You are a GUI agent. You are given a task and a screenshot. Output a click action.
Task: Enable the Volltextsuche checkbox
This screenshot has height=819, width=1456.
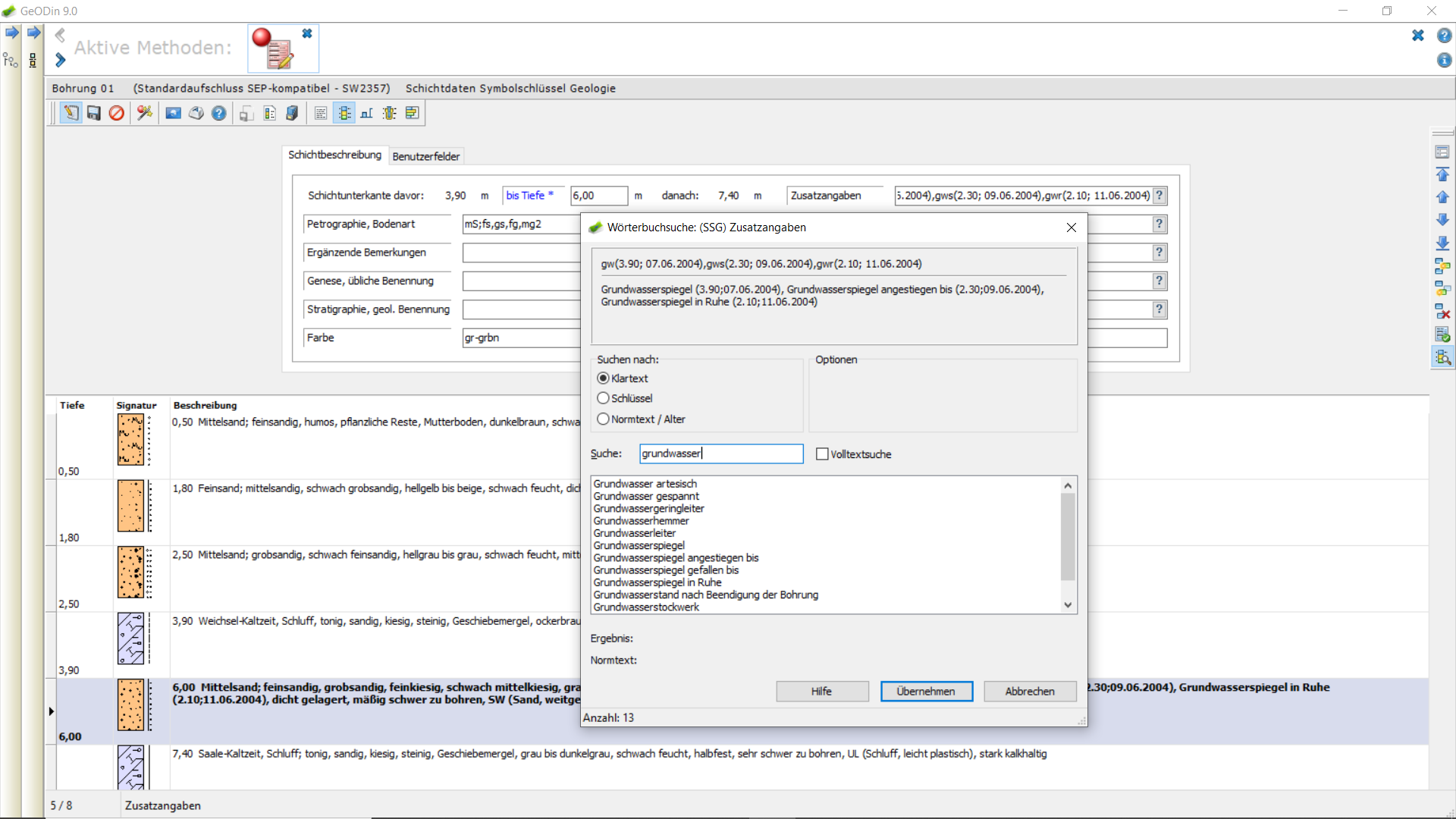pos(822,454)
